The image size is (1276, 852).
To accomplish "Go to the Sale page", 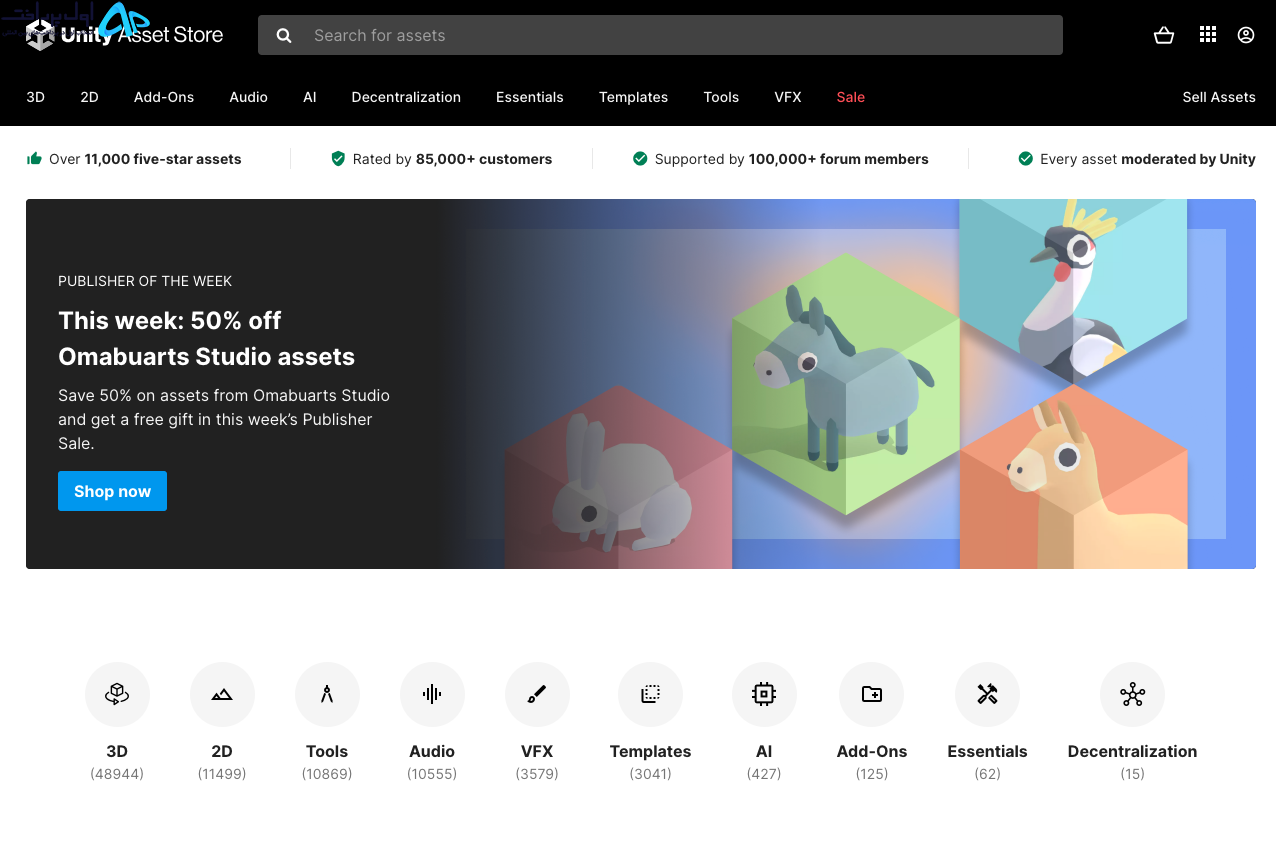I will click(851, 97).
